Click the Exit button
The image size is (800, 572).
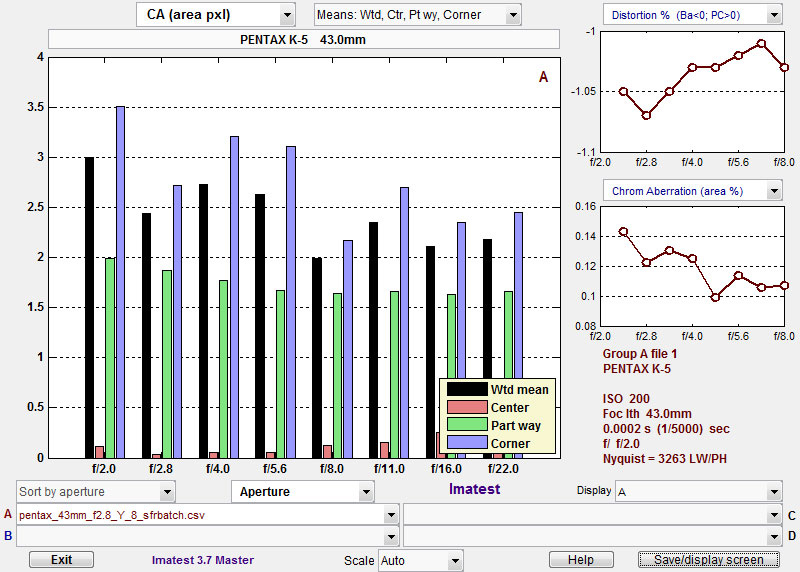[x=61, y=560]
